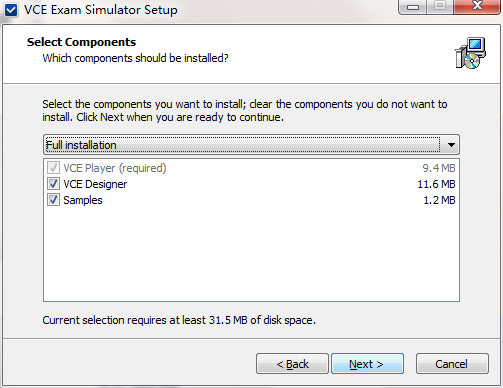This screenshot has height=388, width=503.
Task: Click the 11.6 MB size of VCE Designer
Action: 436,184
